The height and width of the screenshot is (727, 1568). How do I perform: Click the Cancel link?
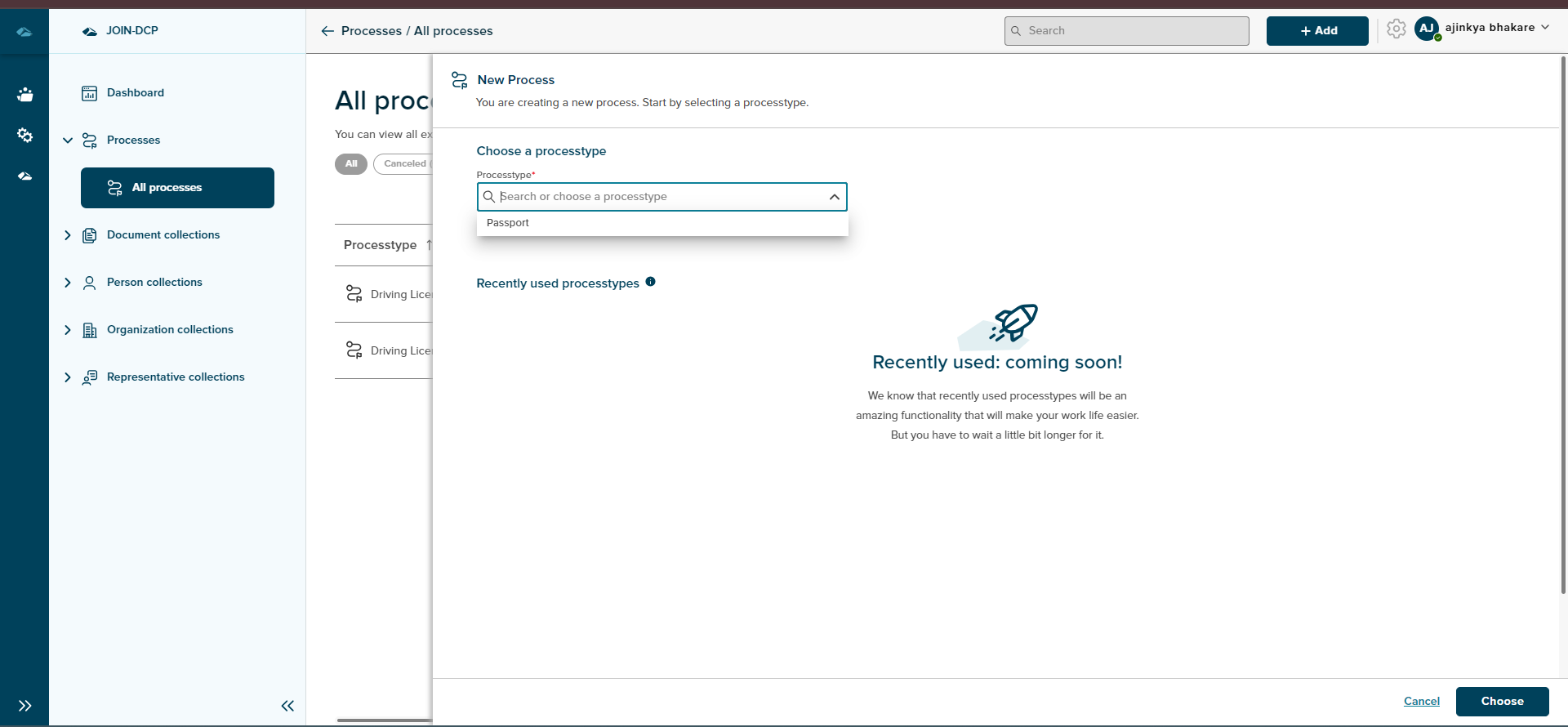(x=1421, y=701)
